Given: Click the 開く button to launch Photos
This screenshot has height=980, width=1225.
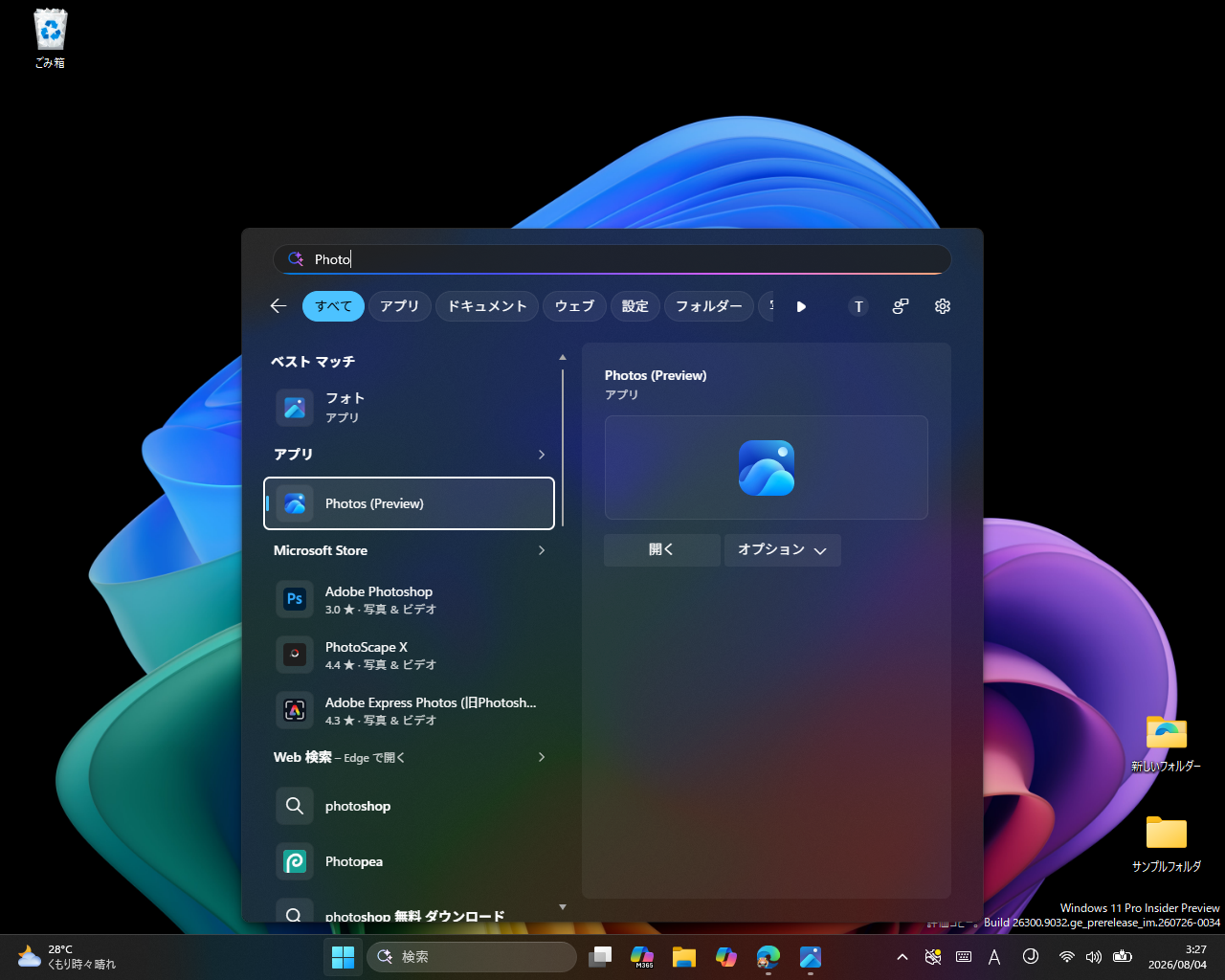Looking at the screenshot, I should click(x=662, y=550).
